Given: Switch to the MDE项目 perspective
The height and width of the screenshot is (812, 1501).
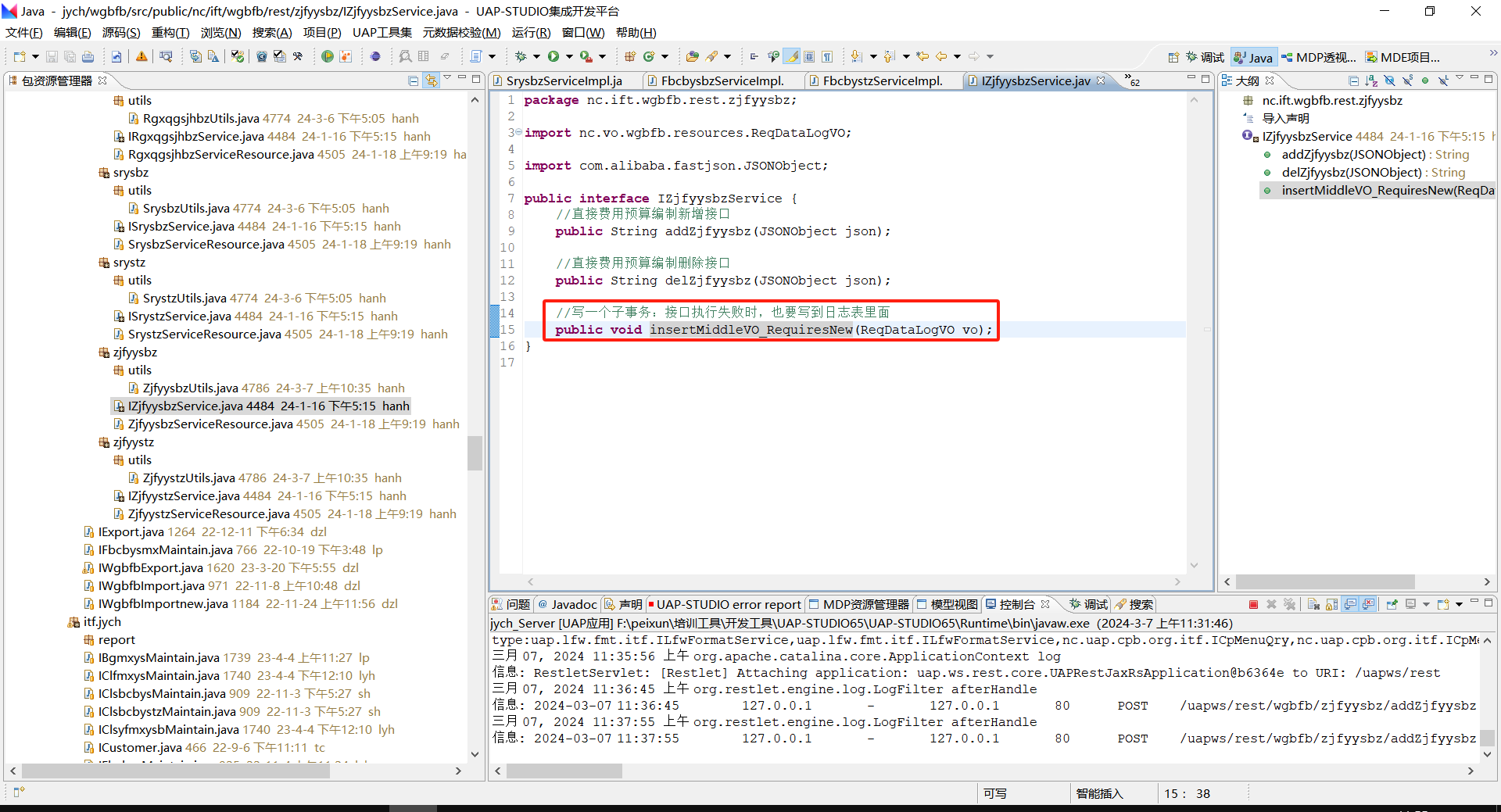Looking at the screenshot, I should 1402,57.
